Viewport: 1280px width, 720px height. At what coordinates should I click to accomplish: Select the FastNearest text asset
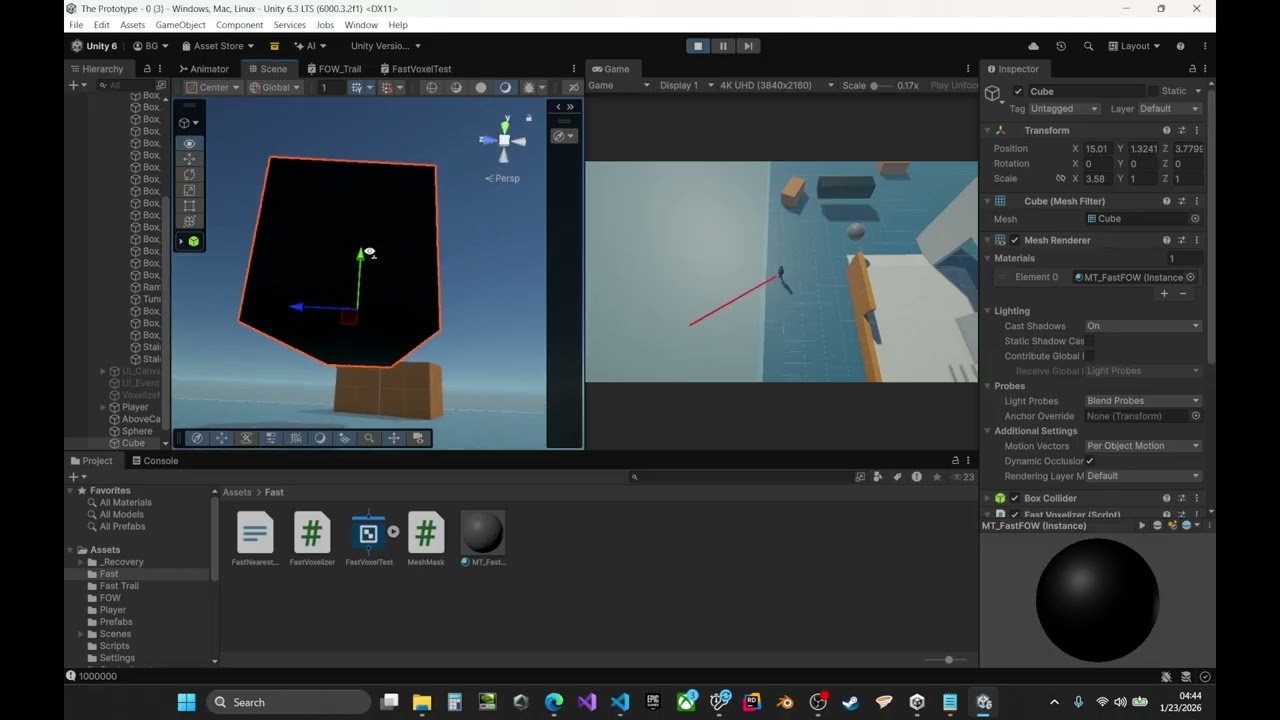click(255, 539)
